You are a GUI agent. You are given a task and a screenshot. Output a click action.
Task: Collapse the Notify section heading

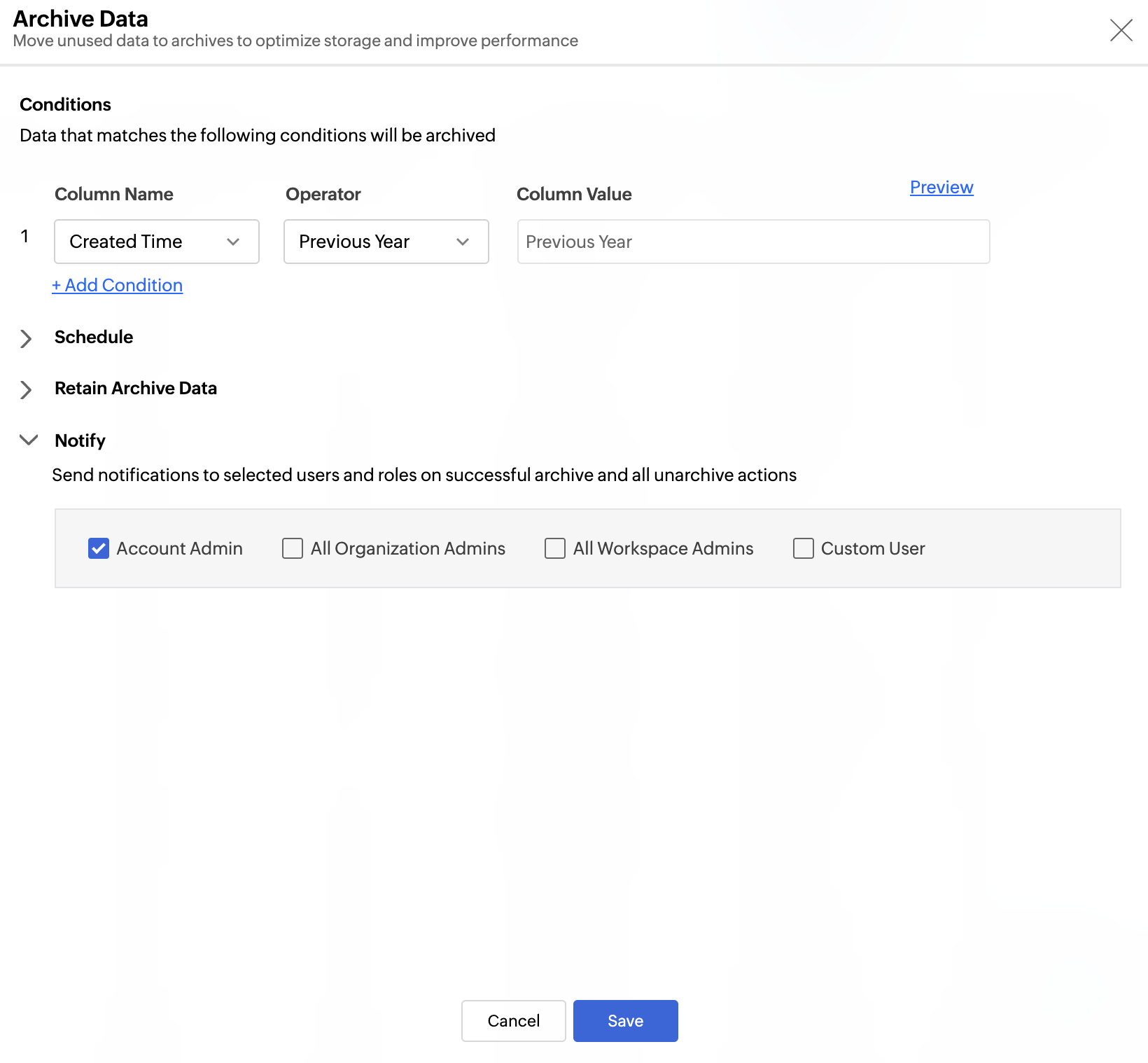(x=80, y=440)
